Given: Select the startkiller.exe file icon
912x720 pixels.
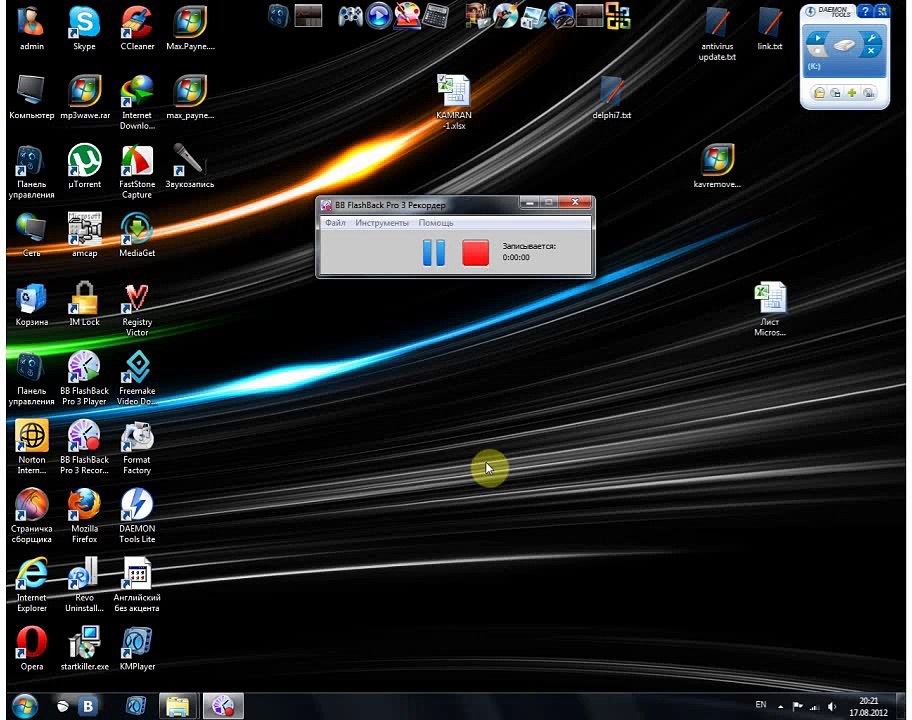Looking at the screenshot, I should [x=84, y=648].
